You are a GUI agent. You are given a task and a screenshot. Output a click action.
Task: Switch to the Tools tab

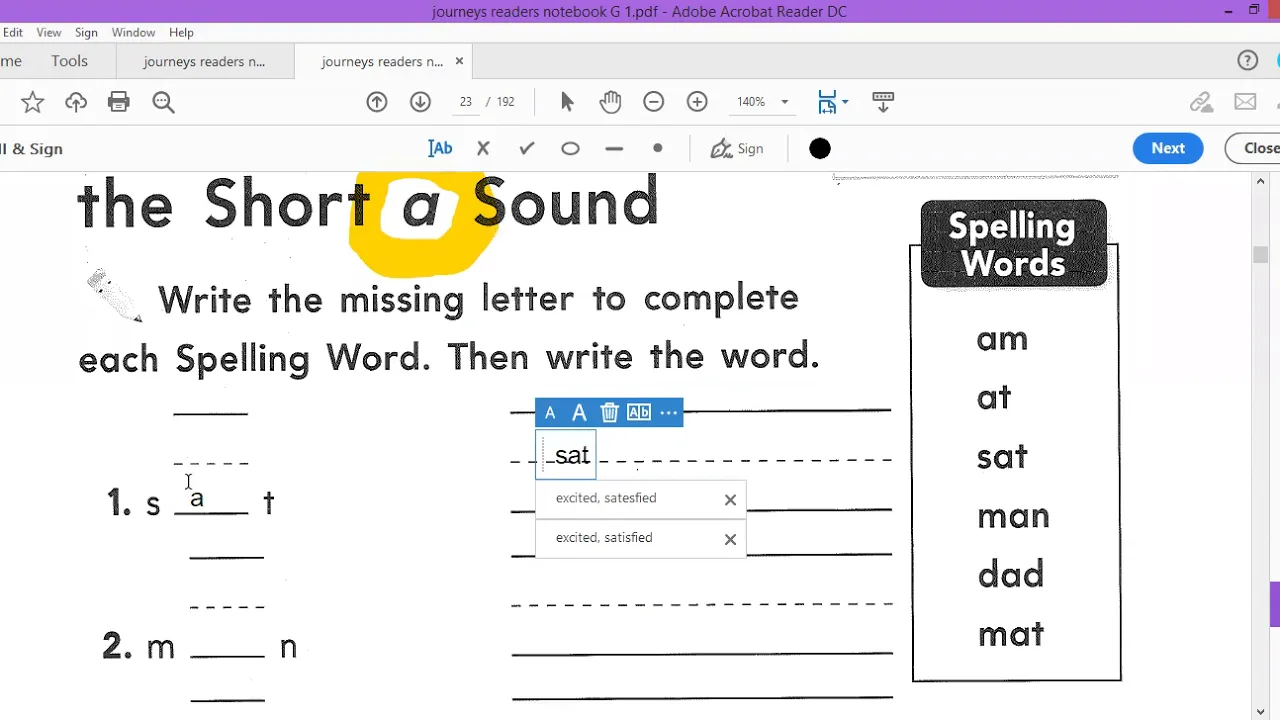tap(70, 61)
